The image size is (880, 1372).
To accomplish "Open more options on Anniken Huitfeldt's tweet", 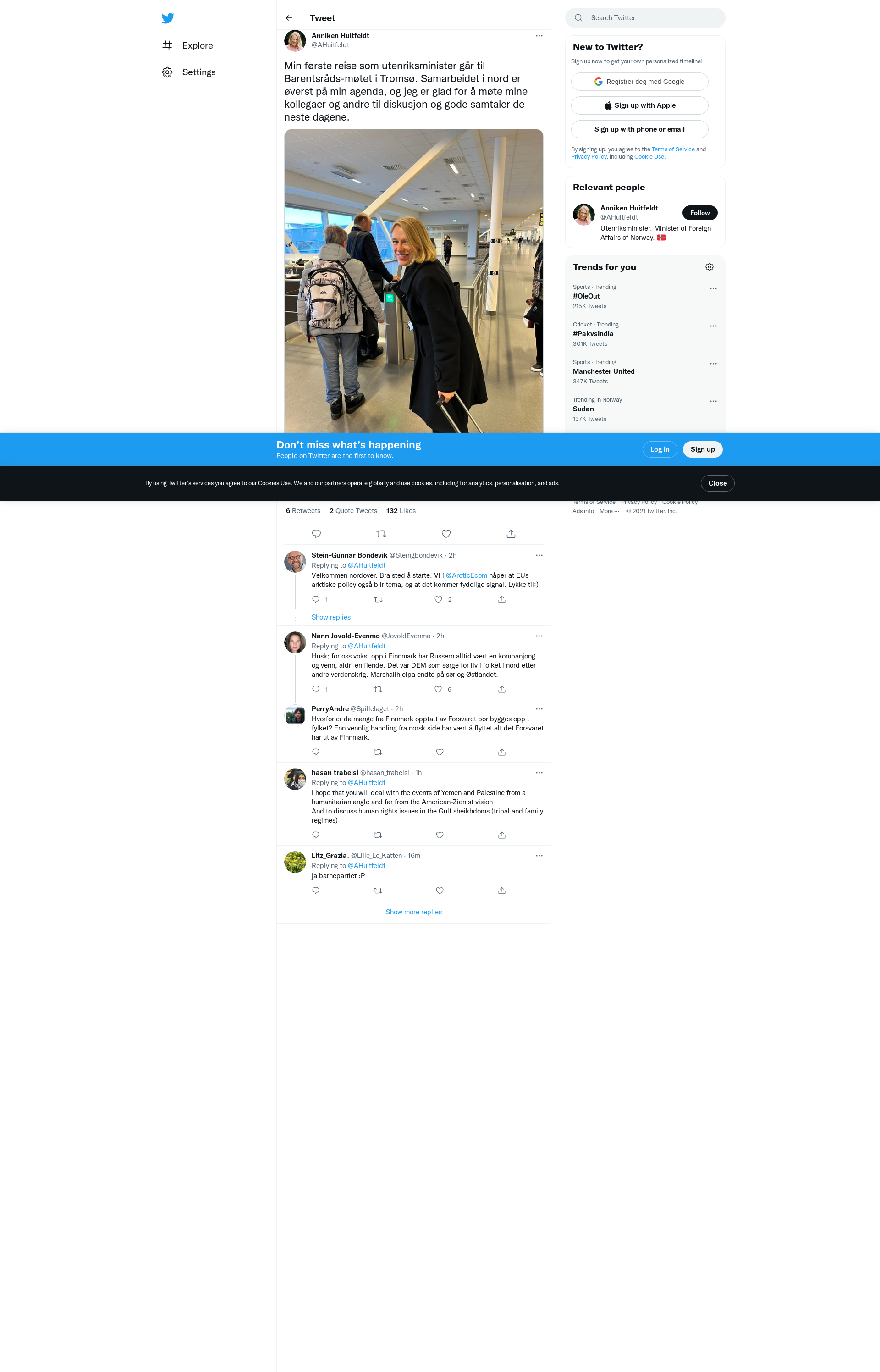I will pos(539,36).
